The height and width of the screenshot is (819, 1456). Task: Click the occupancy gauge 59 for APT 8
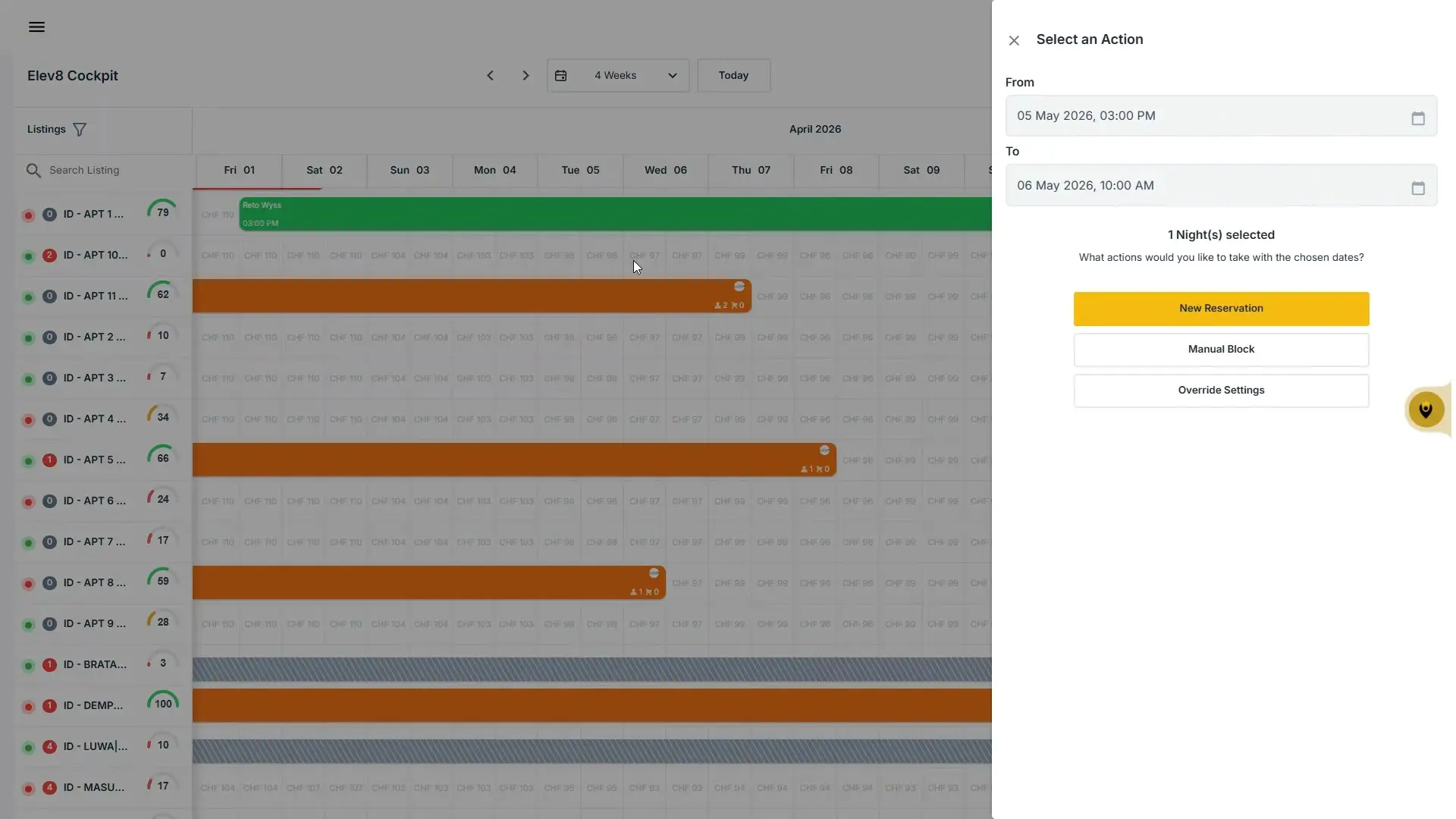click(162, 581)
